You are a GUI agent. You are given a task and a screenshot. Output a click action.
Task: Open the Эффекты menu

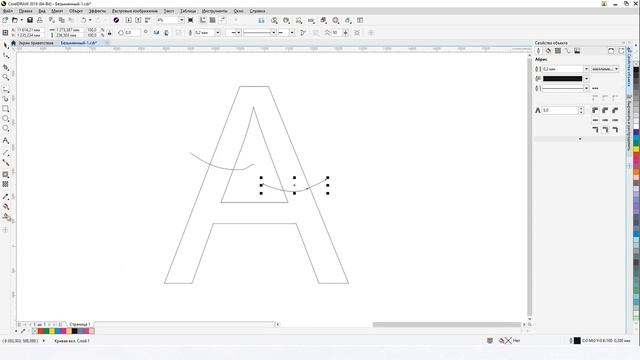[x=97, y=11]
